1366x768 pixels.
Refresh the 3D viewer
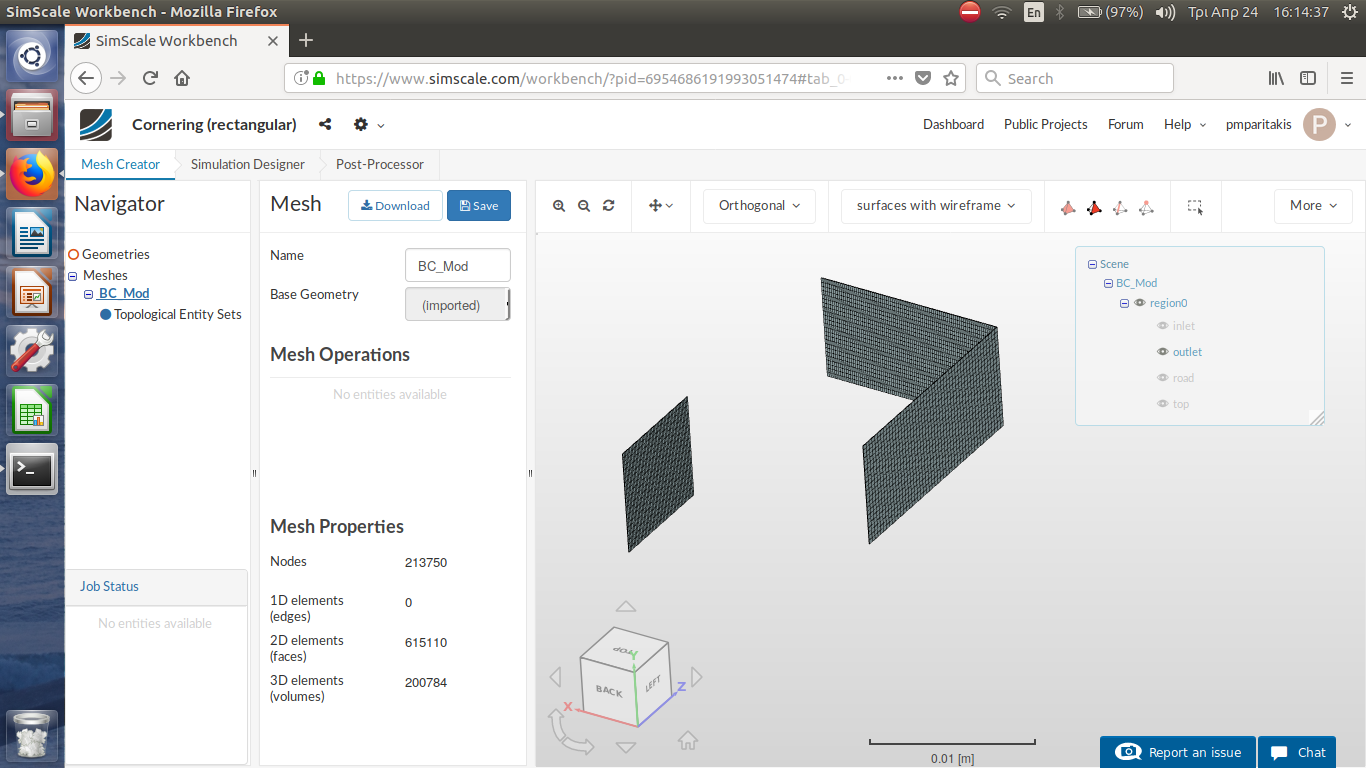608,206
